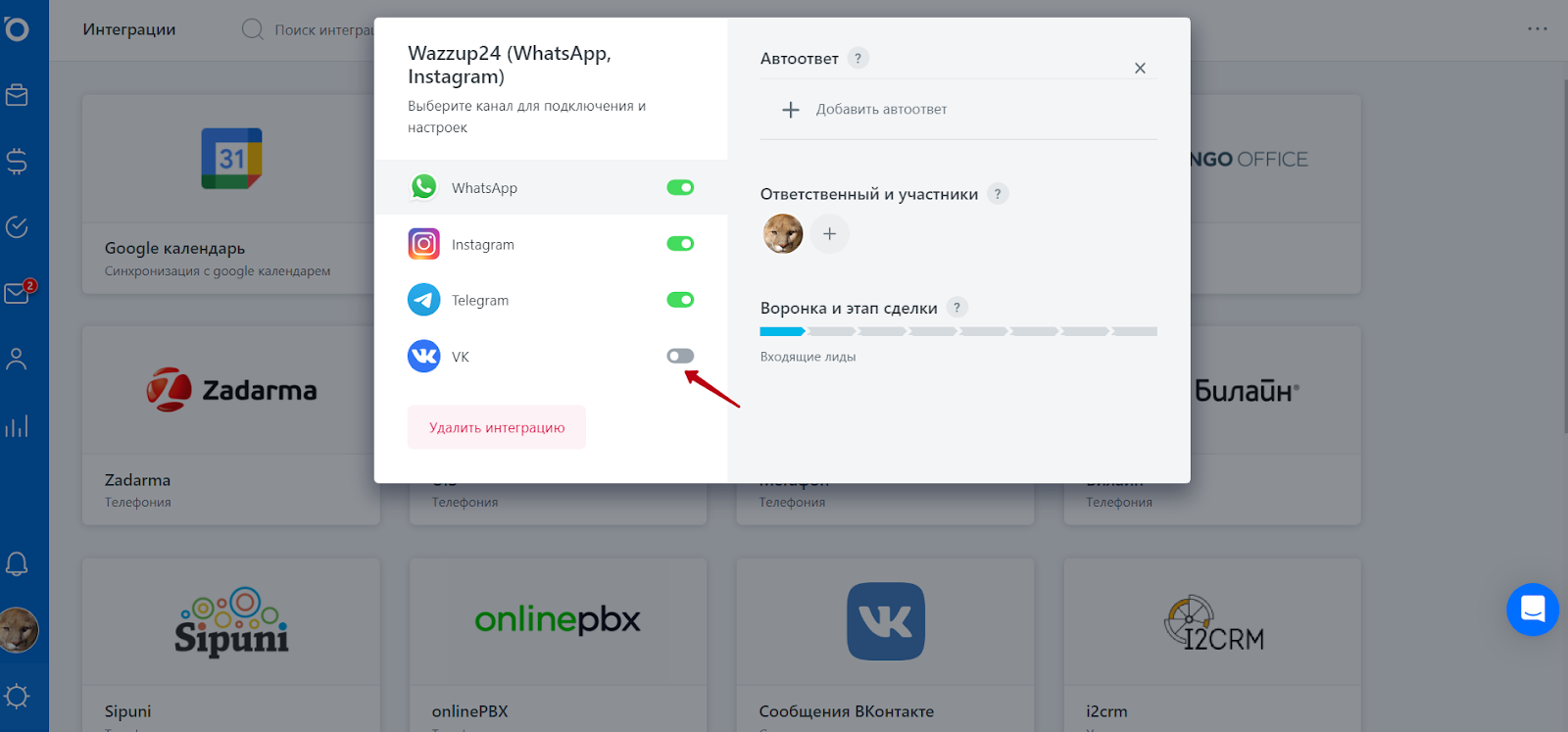This screenshot has height=732, width=1568.
Task: Open the i2crm integration card
Action: coord(1212,645)
